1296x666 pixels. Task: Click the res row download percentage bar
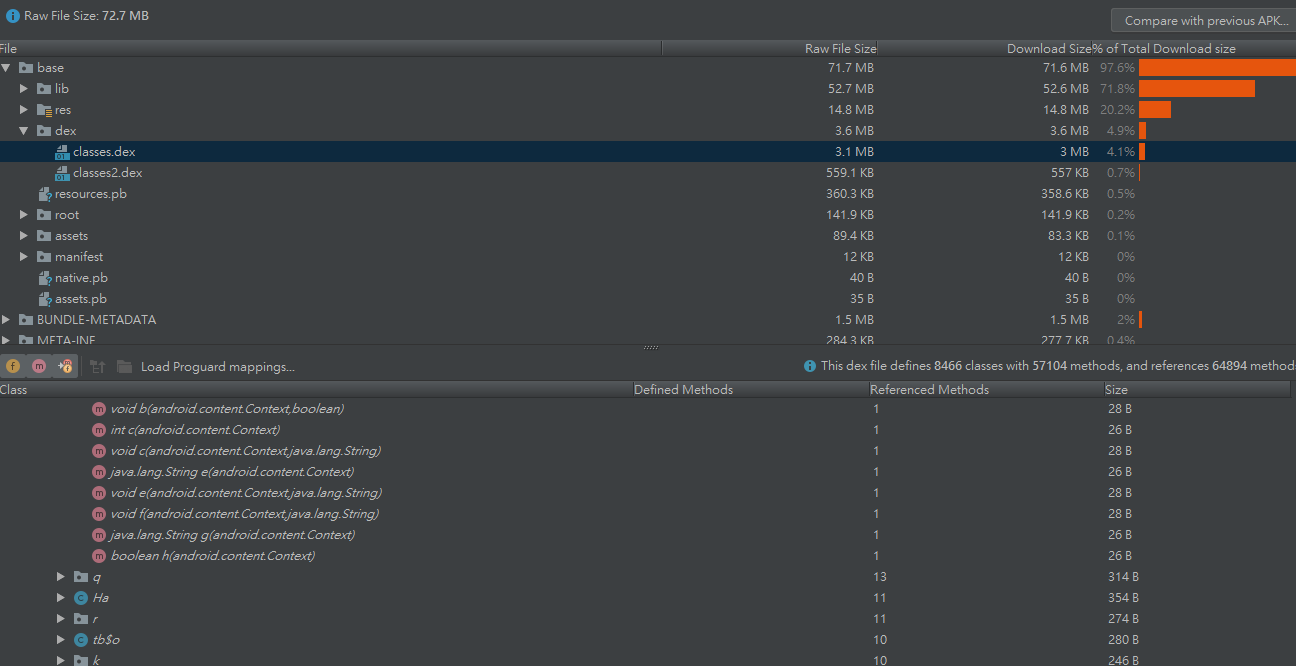pos(1155,110)
